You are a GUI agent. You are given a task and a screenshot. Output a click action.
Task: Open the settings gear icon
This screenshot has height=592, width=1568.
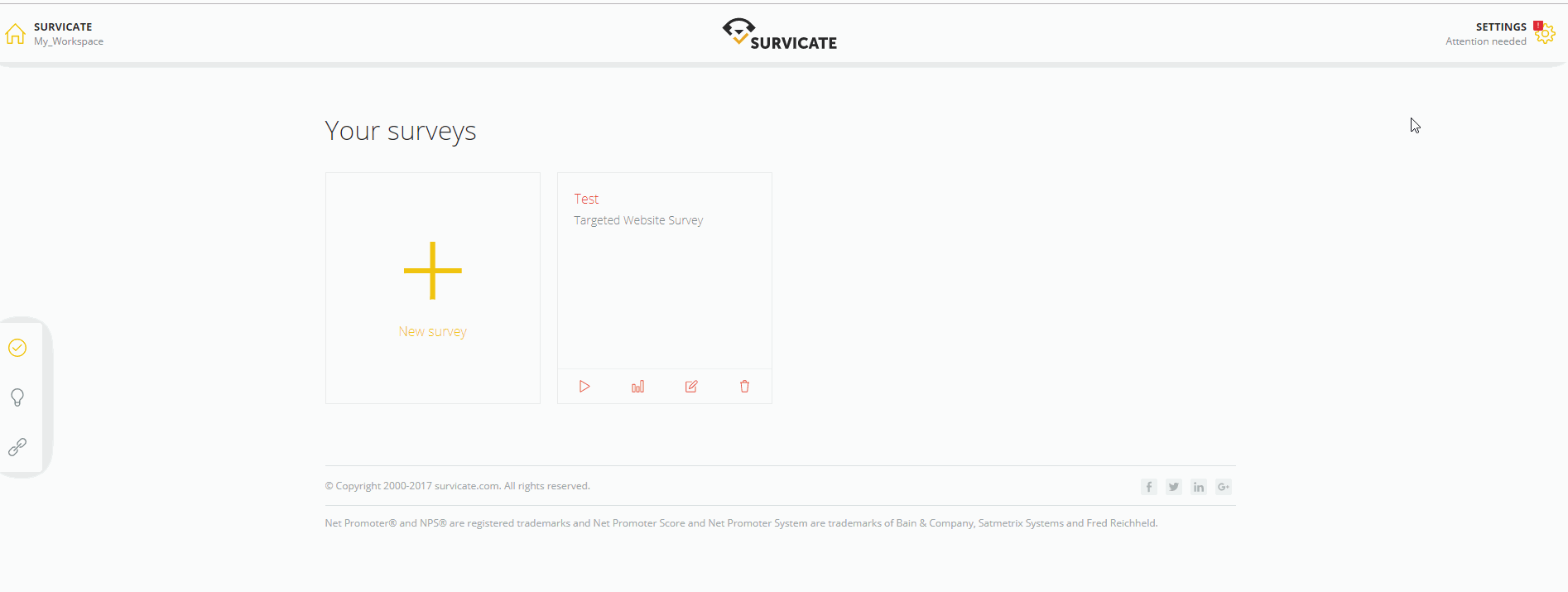pyautogui.click(x=1545, y=34)
